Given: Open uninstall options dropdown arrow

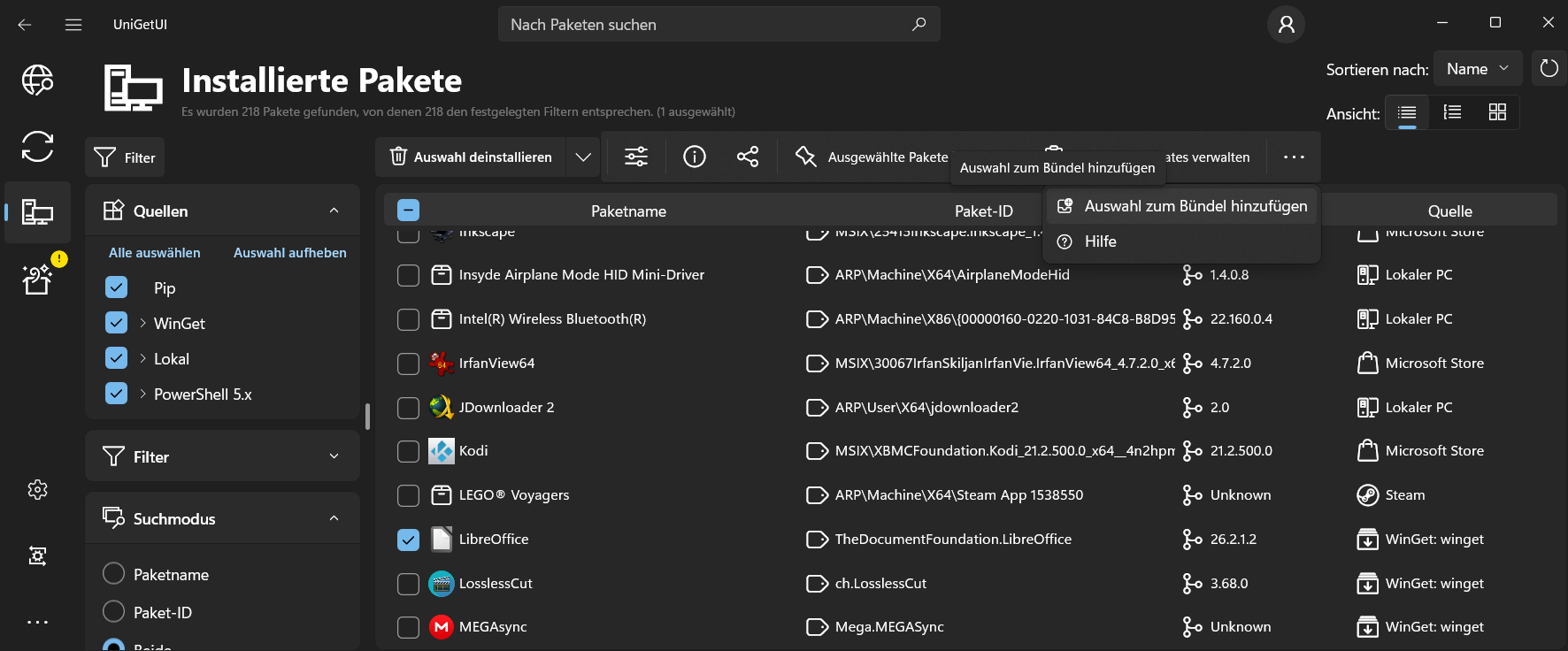Looking at the screenshot, I should point(583,157).
